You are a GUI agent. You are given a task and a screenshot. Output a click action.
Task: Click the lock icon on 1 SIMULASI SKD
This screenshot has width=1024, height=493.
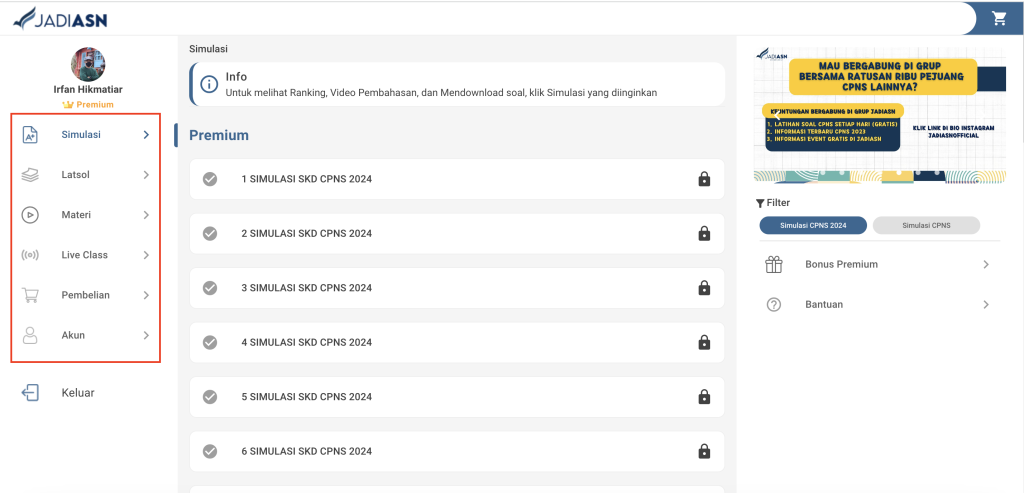coord(704,179)
